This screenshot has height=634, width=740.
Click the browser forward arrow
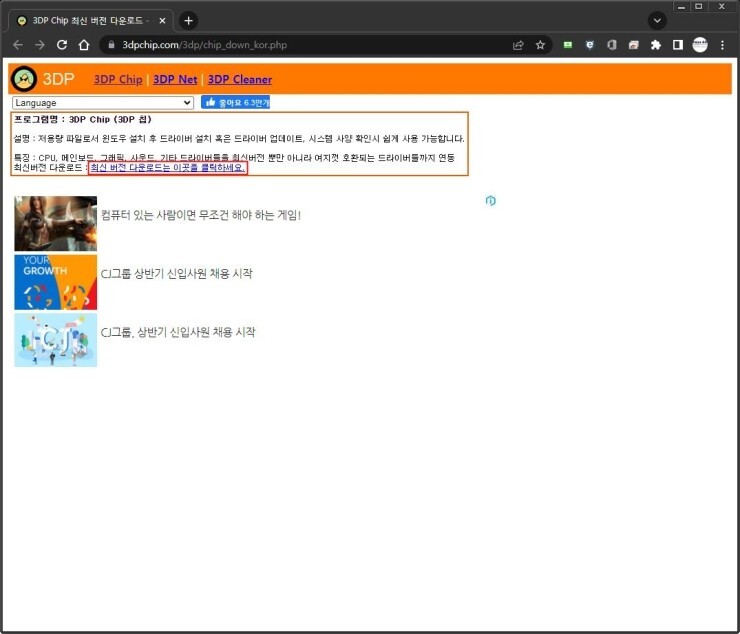pos(40,45)
